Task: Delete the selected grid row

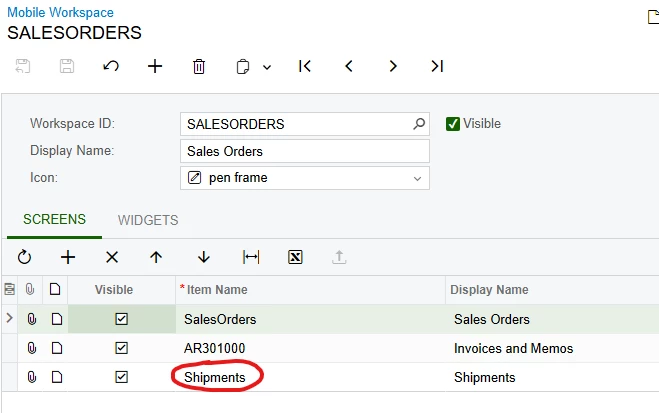Action: pos(112,257)
